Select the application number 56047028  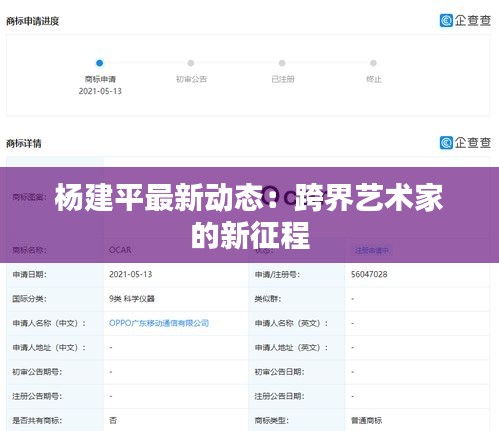click(369, 274)
